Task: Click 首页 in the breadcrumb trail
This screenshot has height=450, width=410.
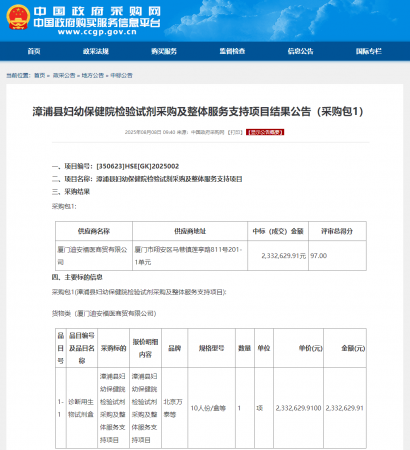Action: click(x=39, y=76)
